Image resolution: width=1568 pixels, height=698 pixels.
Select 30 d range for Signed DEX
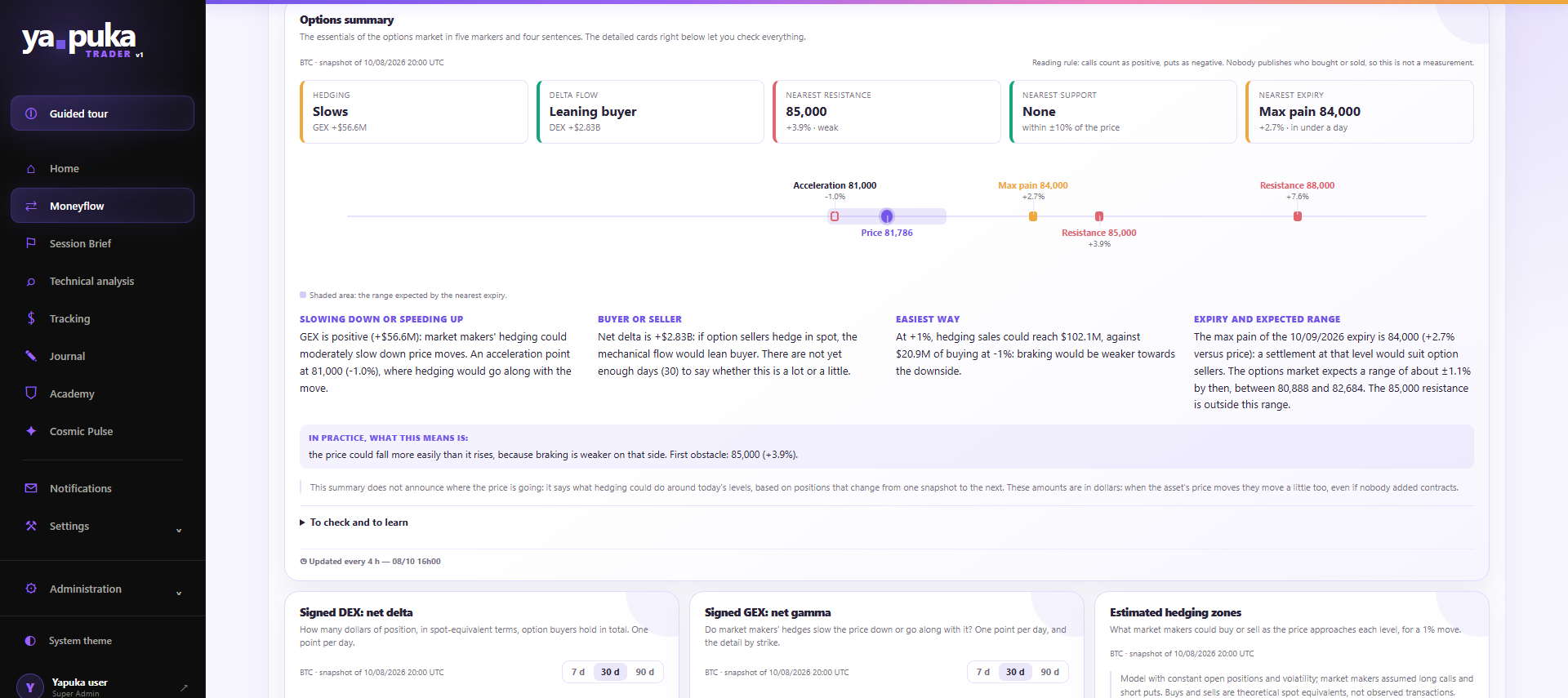point(610,672)
